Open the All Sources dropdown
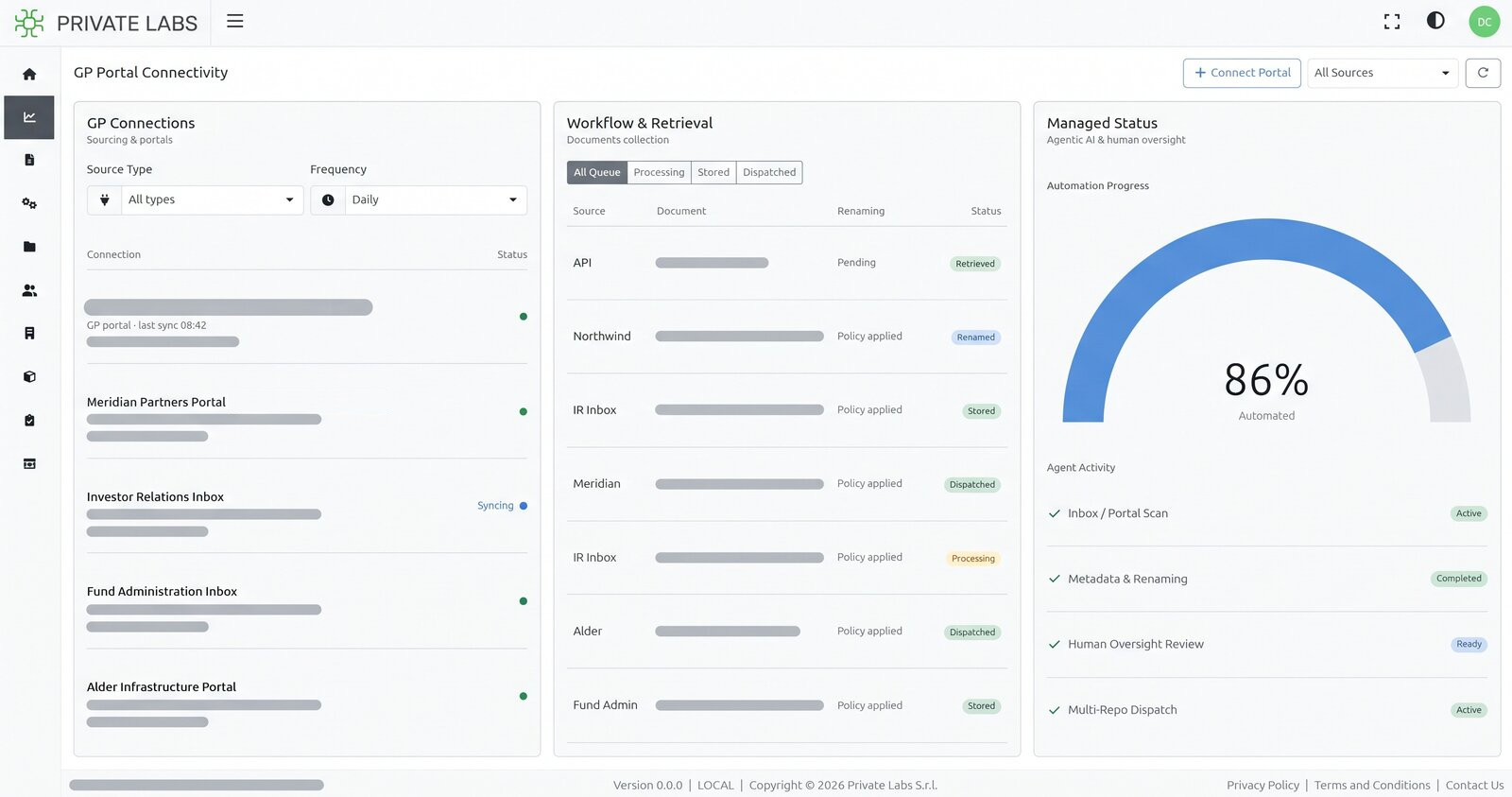Viewport: 1512px width, 797px height. tap(1383, 73)
